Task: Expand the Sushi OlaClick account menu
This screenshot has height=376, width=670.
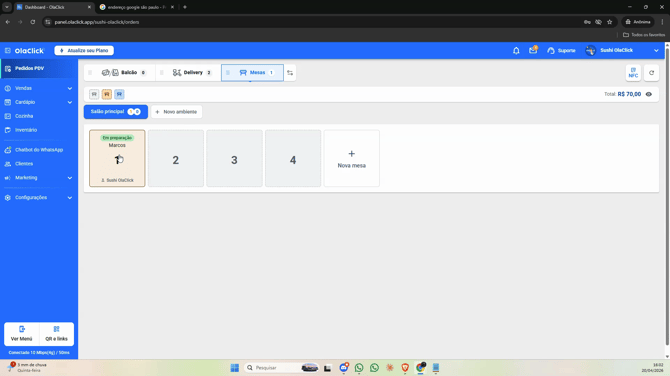Action: pyautogui.click(x=656, y=50)
